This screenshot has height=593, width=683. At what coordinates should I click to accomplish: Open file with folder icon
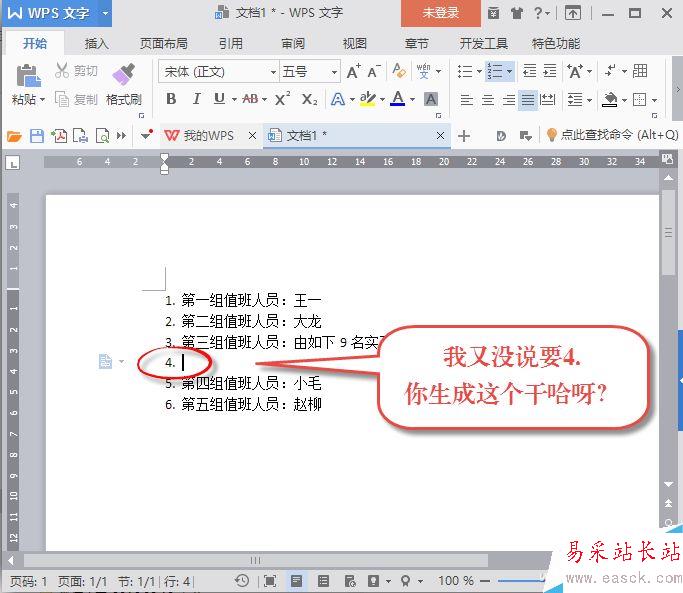click(x=14, y=136)
